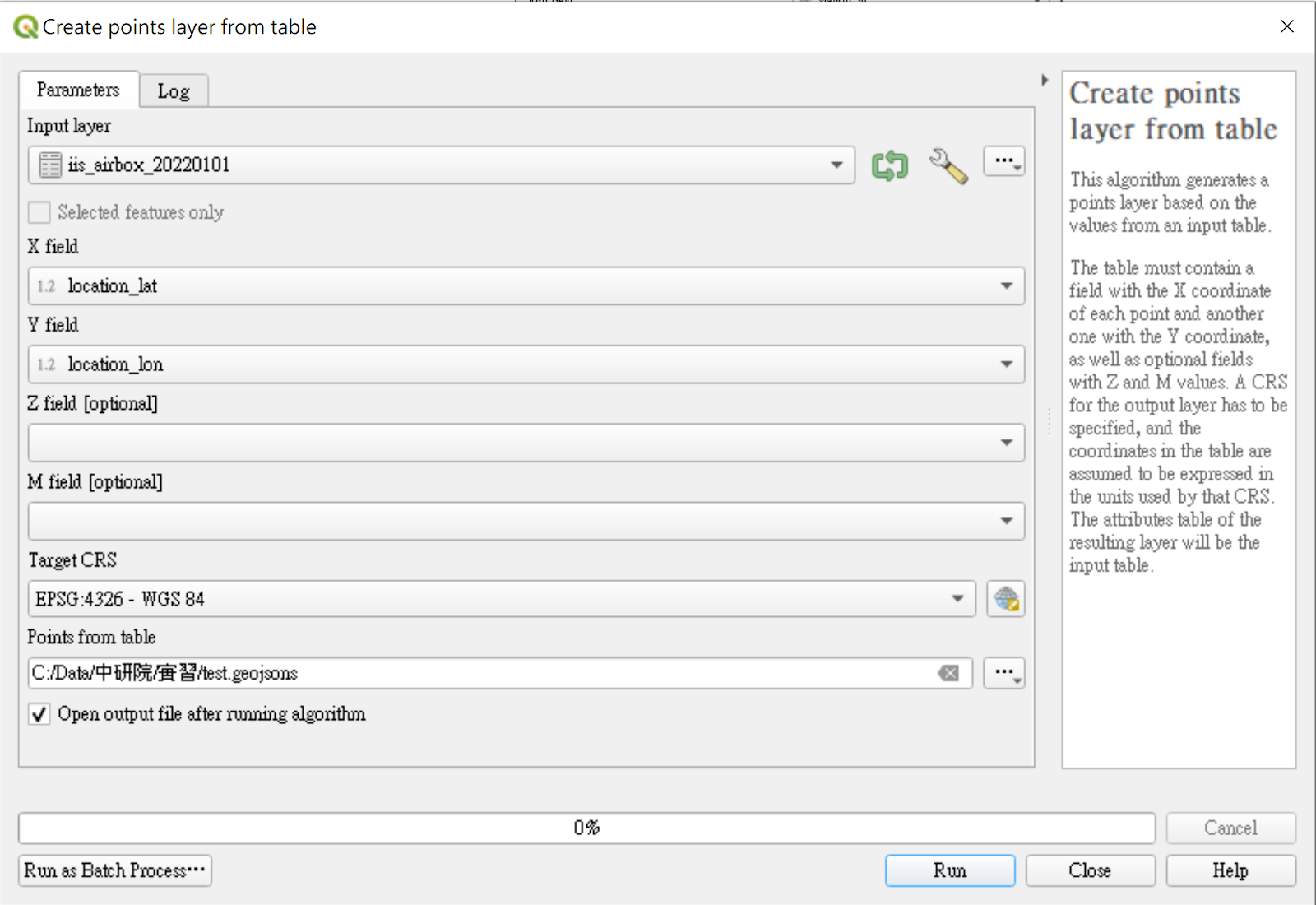Click the output path text field
This screenshot has width=1316, height=905.
[477, 673]
